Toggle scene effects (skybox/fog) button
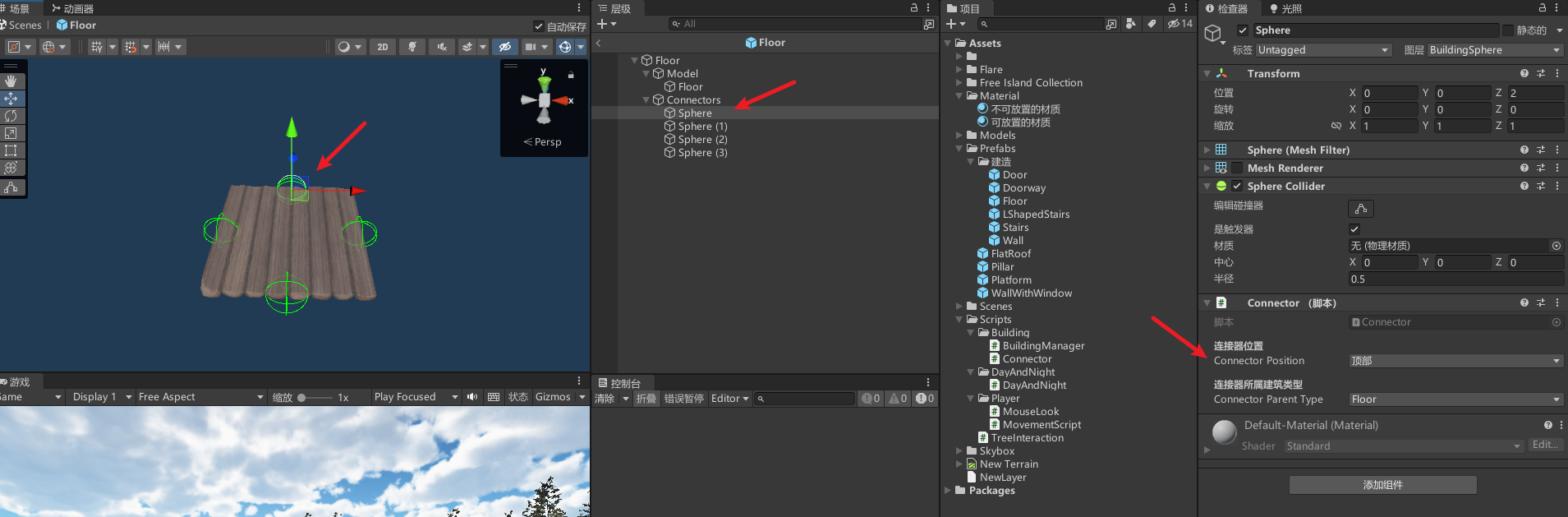1568x517 pixels. click(x=467, y=47)
